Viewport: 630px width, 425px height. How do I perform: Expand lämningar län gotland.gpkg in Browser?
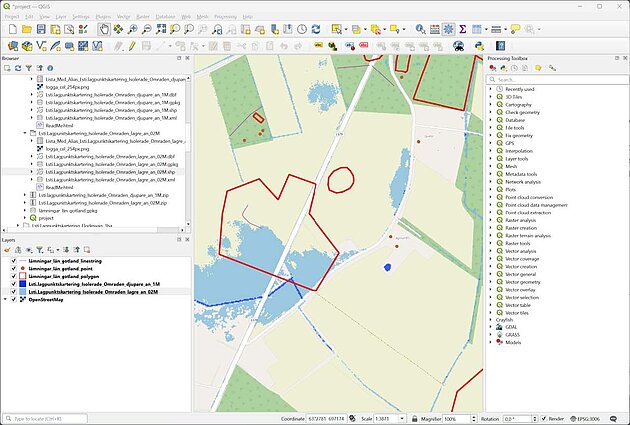pos(25,210)
